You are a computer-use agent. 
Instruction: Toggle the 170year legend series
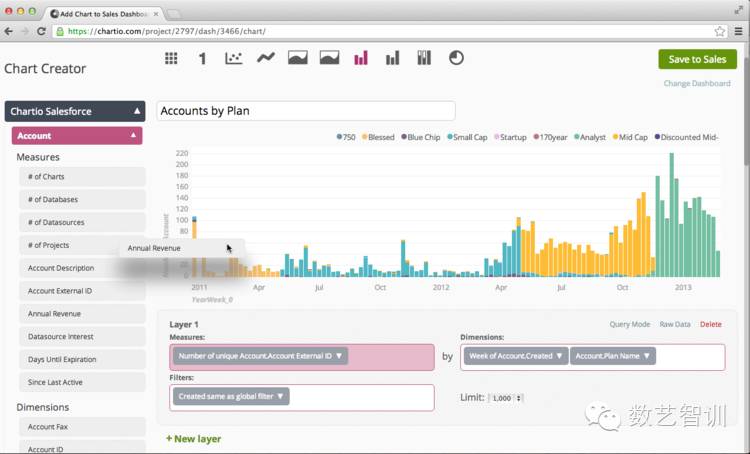point(550,137)
